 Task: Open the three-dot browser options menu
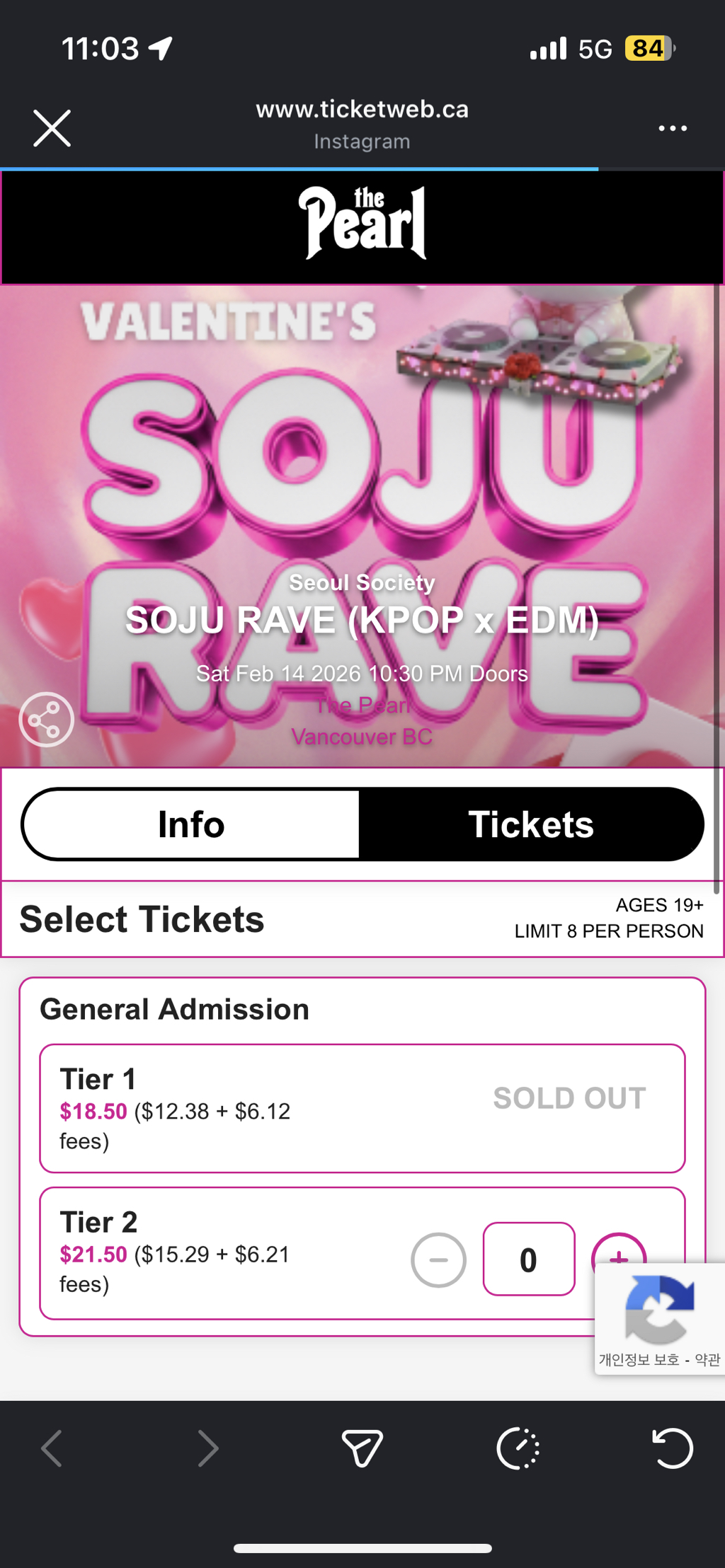click(x=672, y=128)
